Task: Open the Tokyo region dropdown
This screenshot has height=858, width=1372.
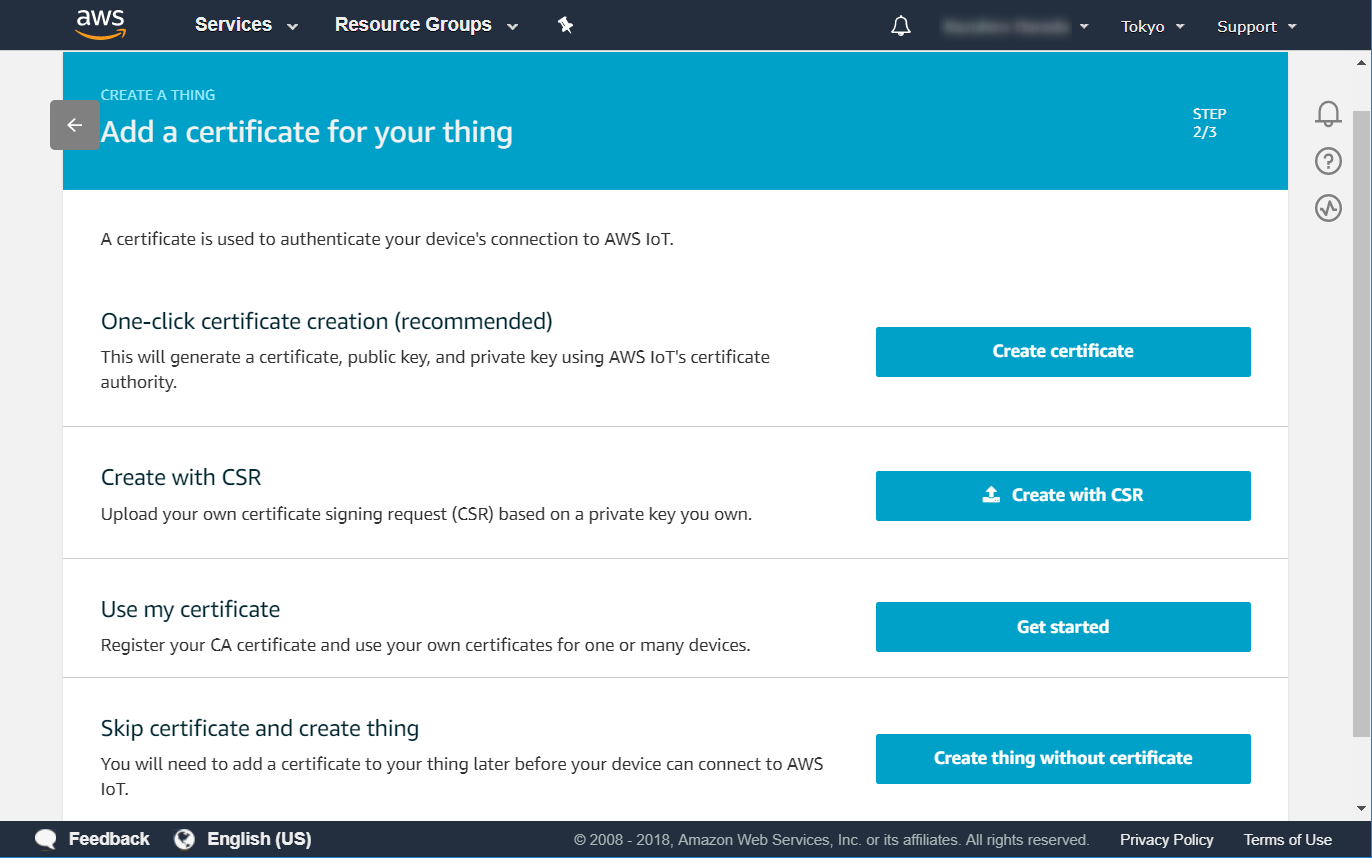Action: (1152, 27)
